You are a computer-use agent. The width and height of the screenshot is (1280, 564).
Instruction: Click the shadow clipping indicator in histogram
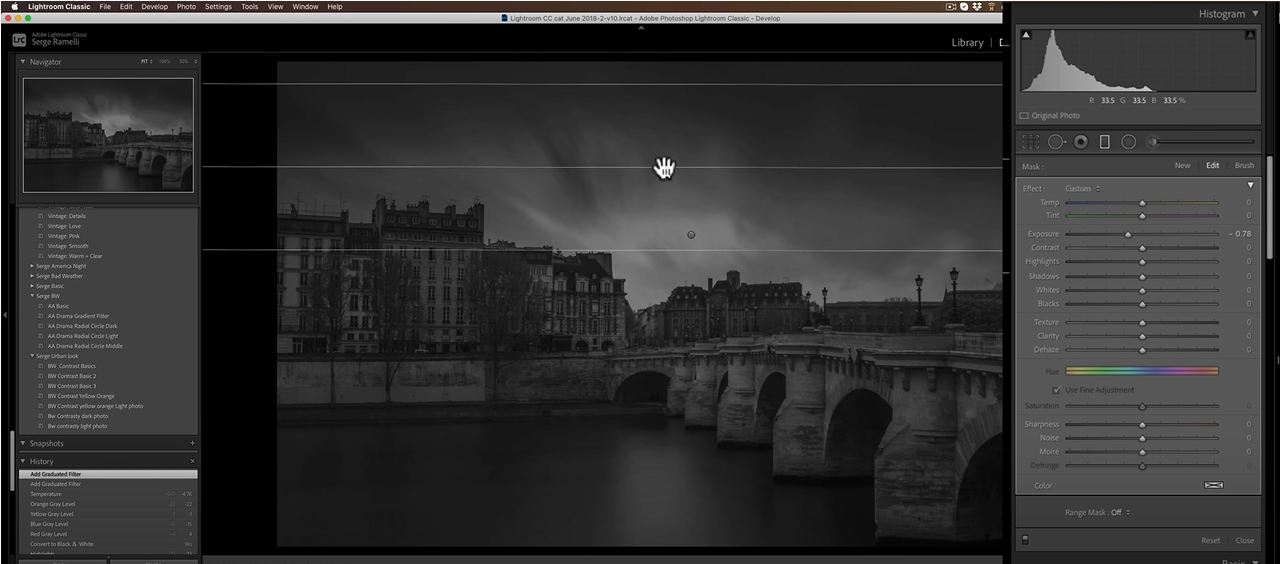click(x=1025, y=35)
